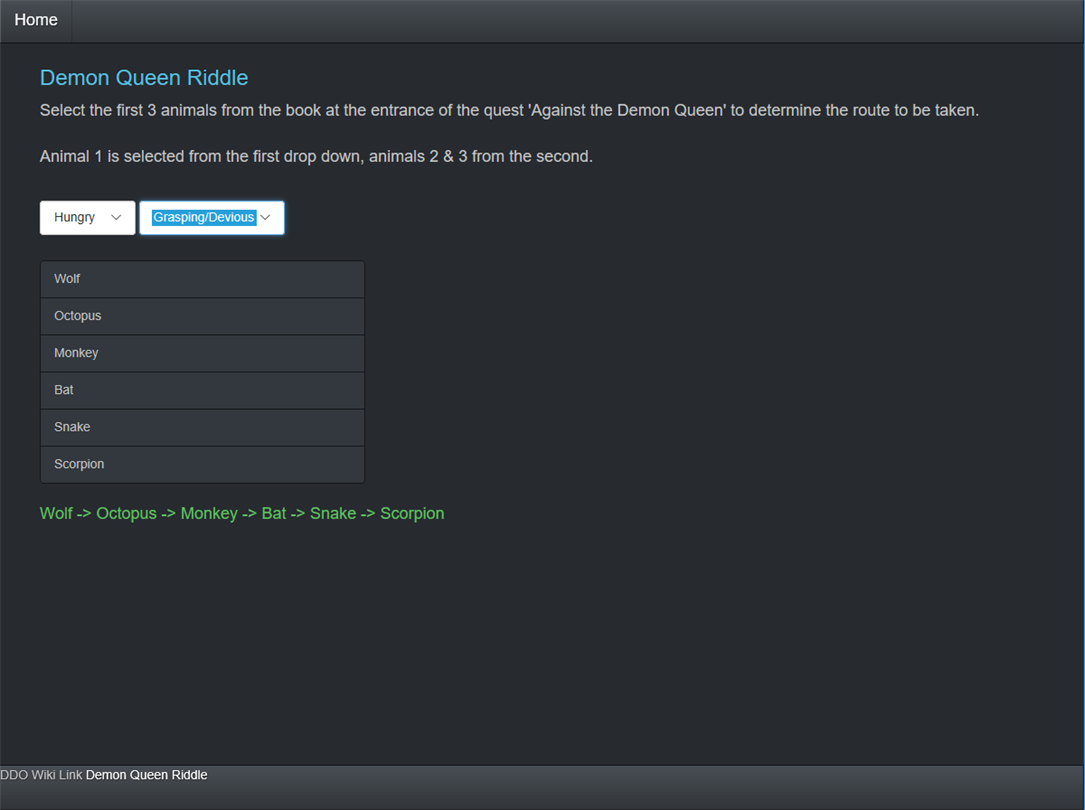Click the green route result text
The width and height of the screenshot is (1085, 810).
point(242,514)
